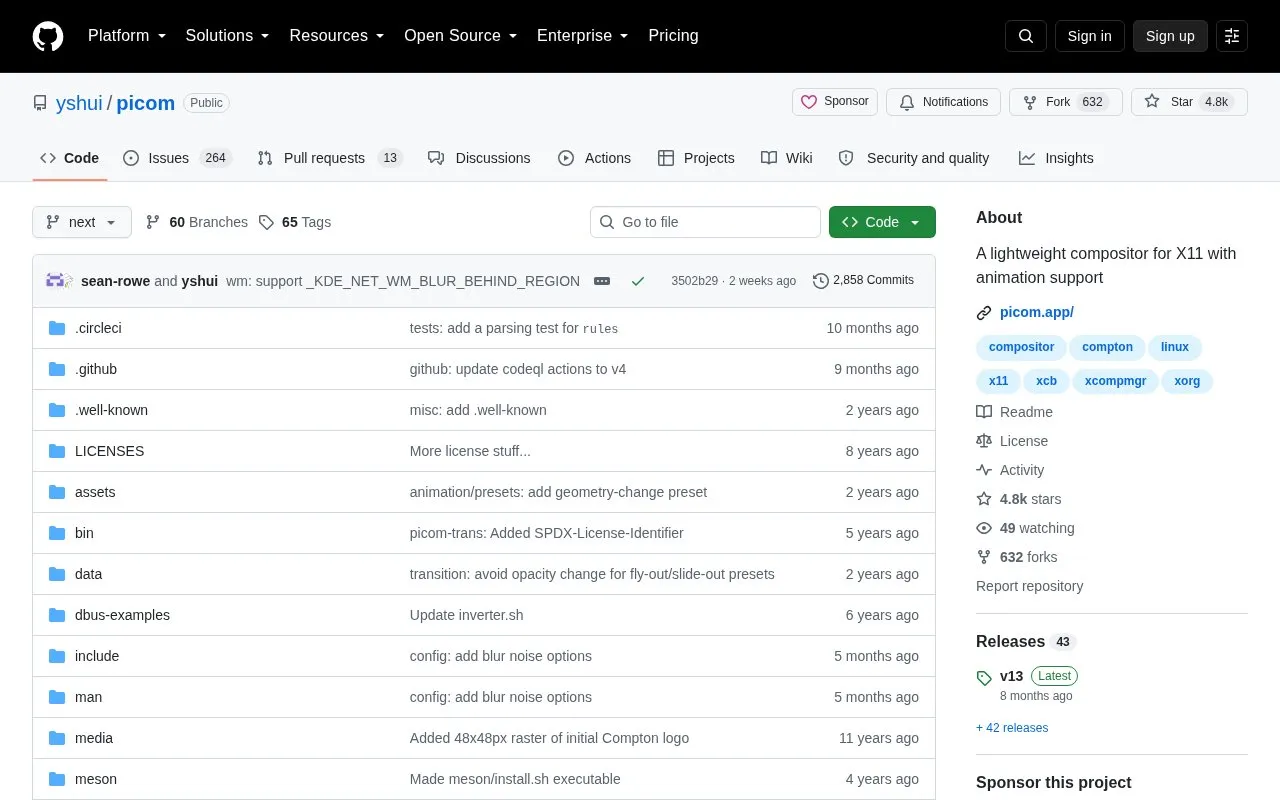
Task: Open the + 42 releases link
Action: [1012, 728]
